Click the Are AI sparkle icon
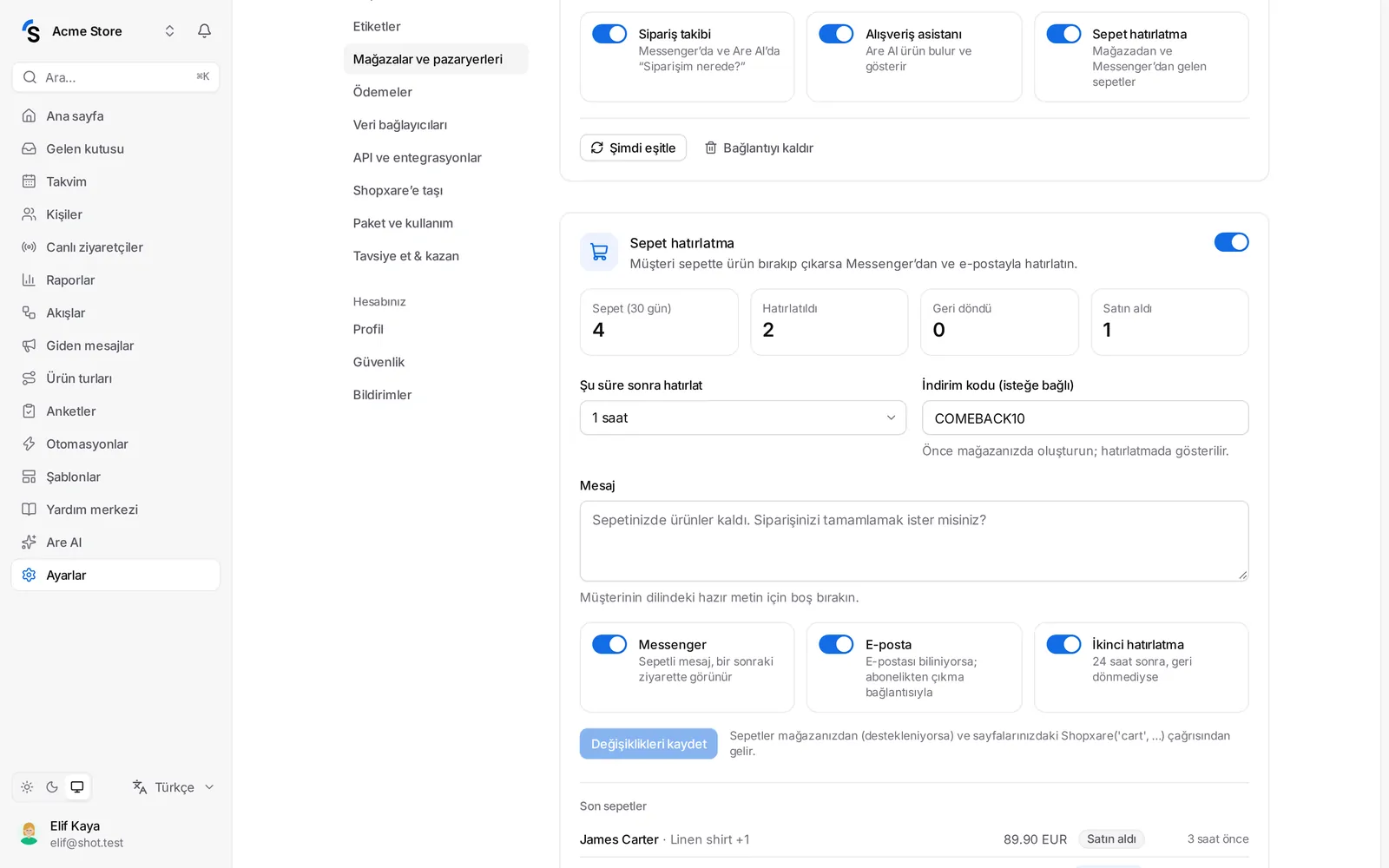Viewport: 1389px width, 868px height. [29, 542]
